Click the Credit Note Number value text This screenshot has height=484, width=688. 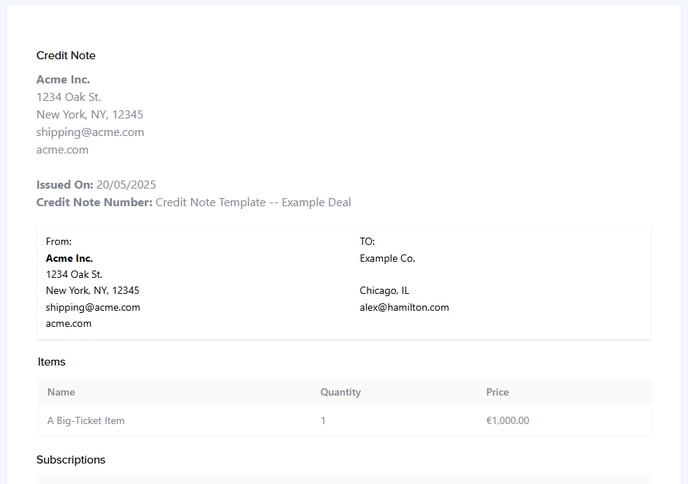(253, 202)
